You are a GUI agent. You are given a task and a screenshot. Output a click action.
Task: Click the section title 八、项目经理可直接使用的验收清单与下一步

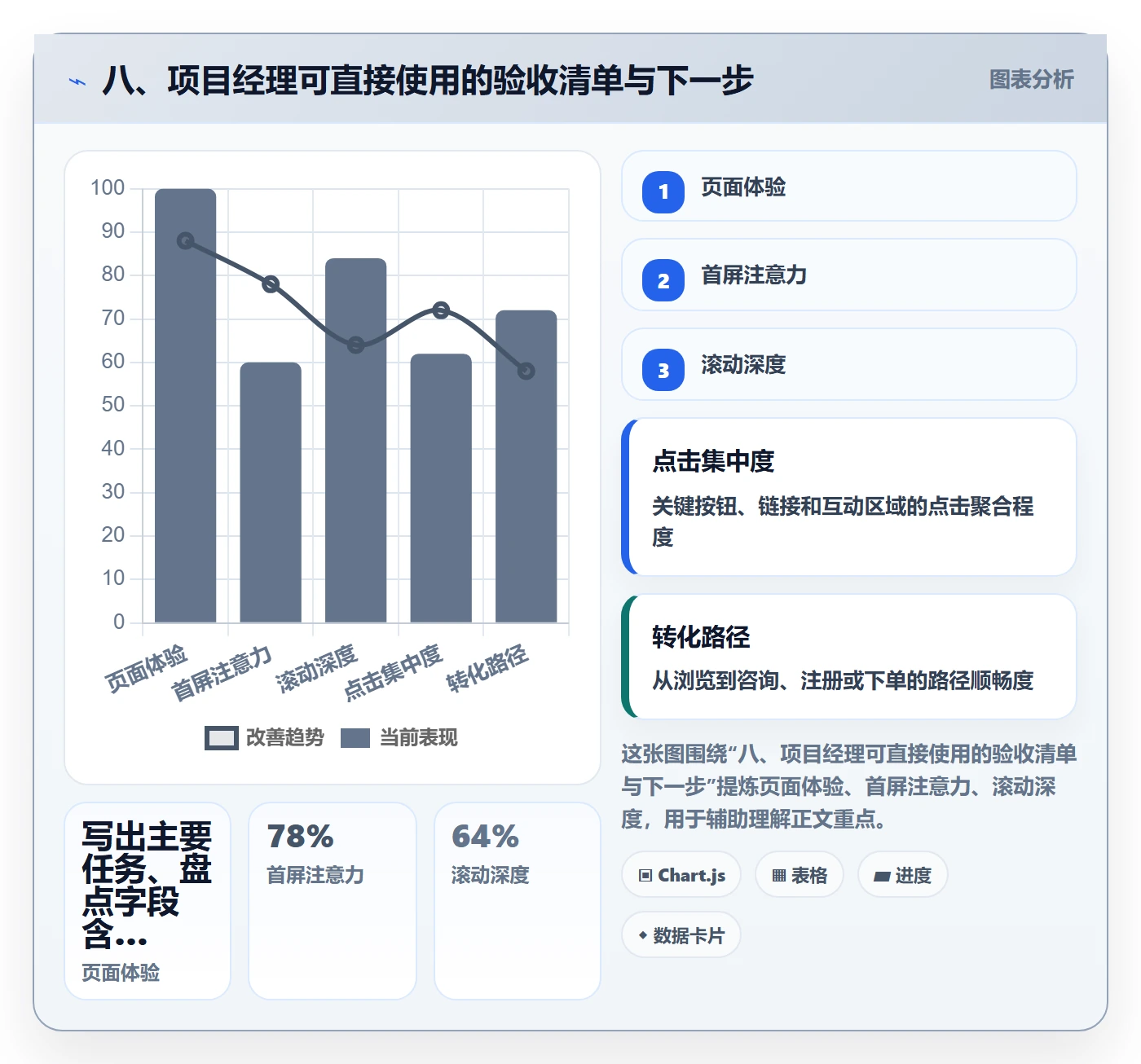[x=428, y=81]
